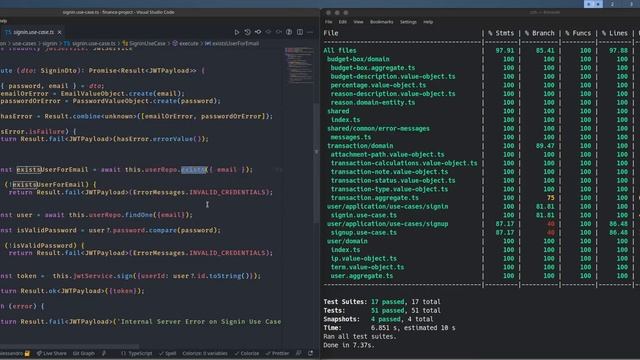The width and height of the screenshot is (640, 360).
Task: Click transaction.aggregate.ts in coverage output
Action: point(375,198)
